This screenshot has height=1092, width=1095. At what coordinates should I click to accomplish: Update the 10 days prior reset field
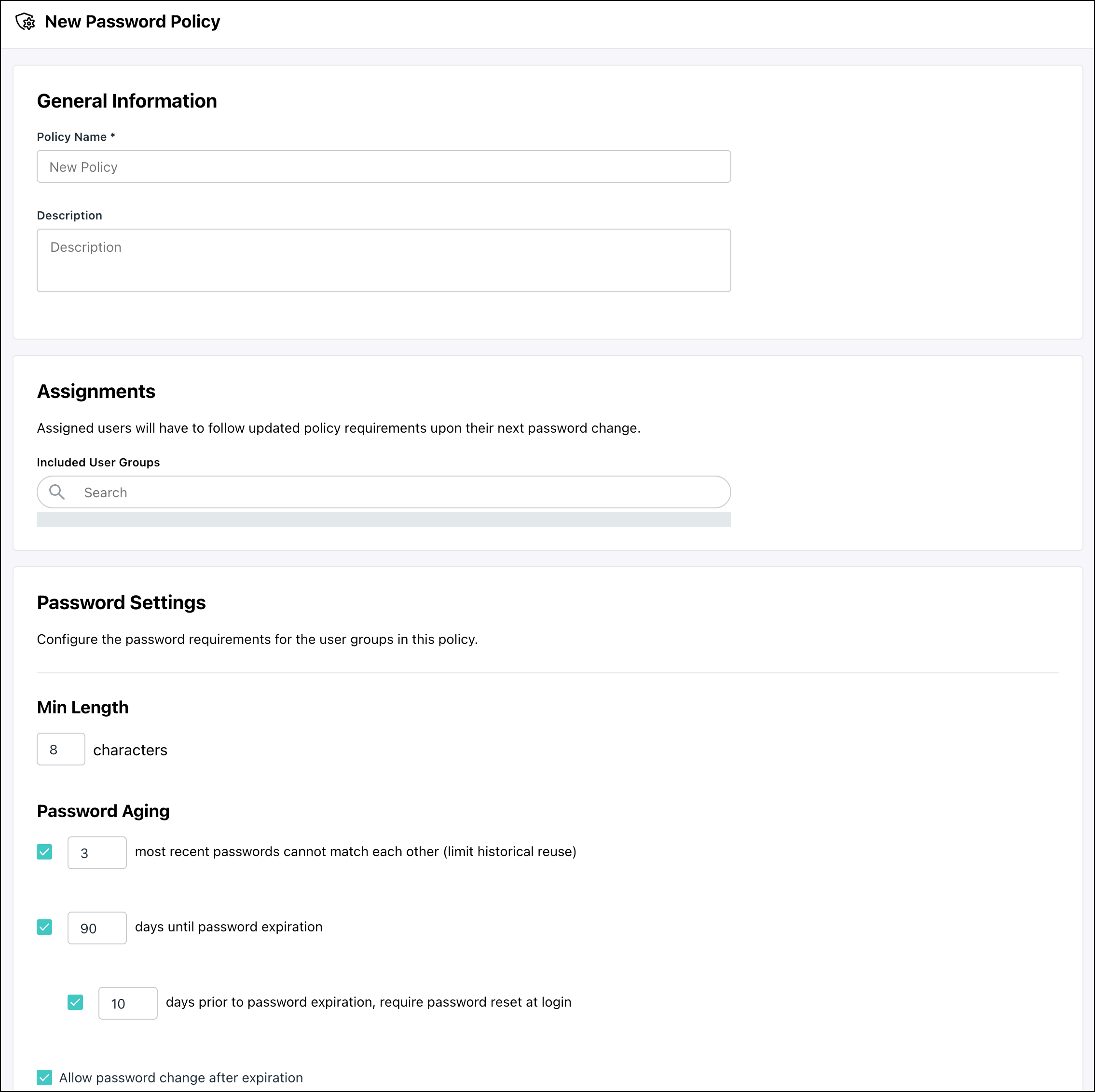[x=127, y=1003]
